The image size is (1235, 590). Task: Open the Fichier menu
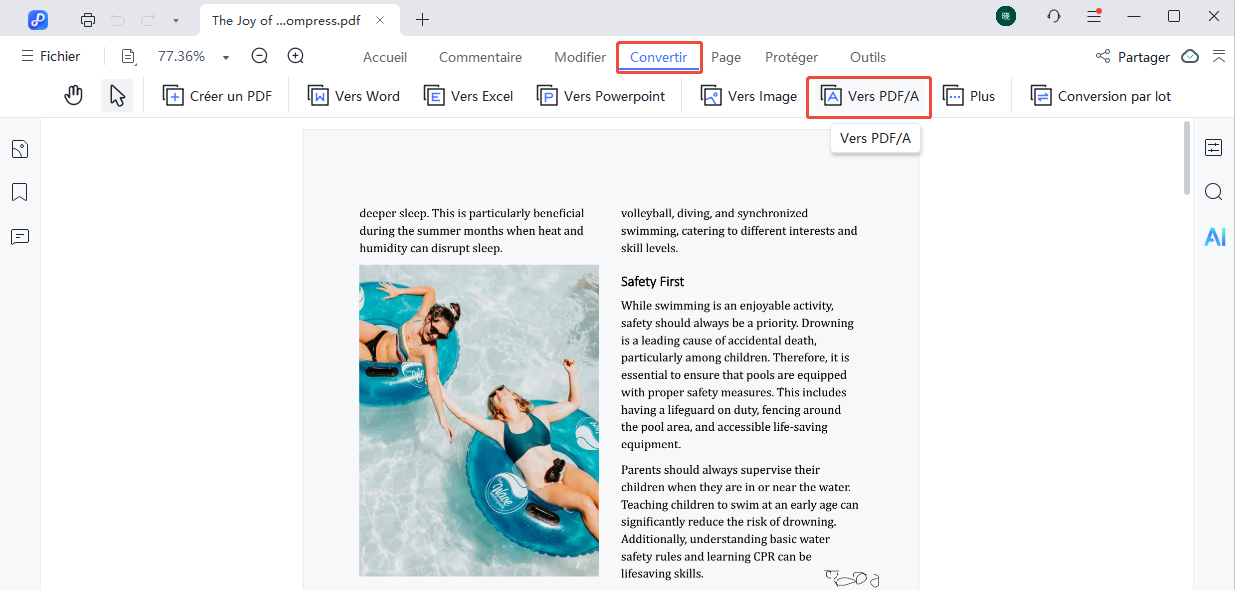click(x=51, y=56)
